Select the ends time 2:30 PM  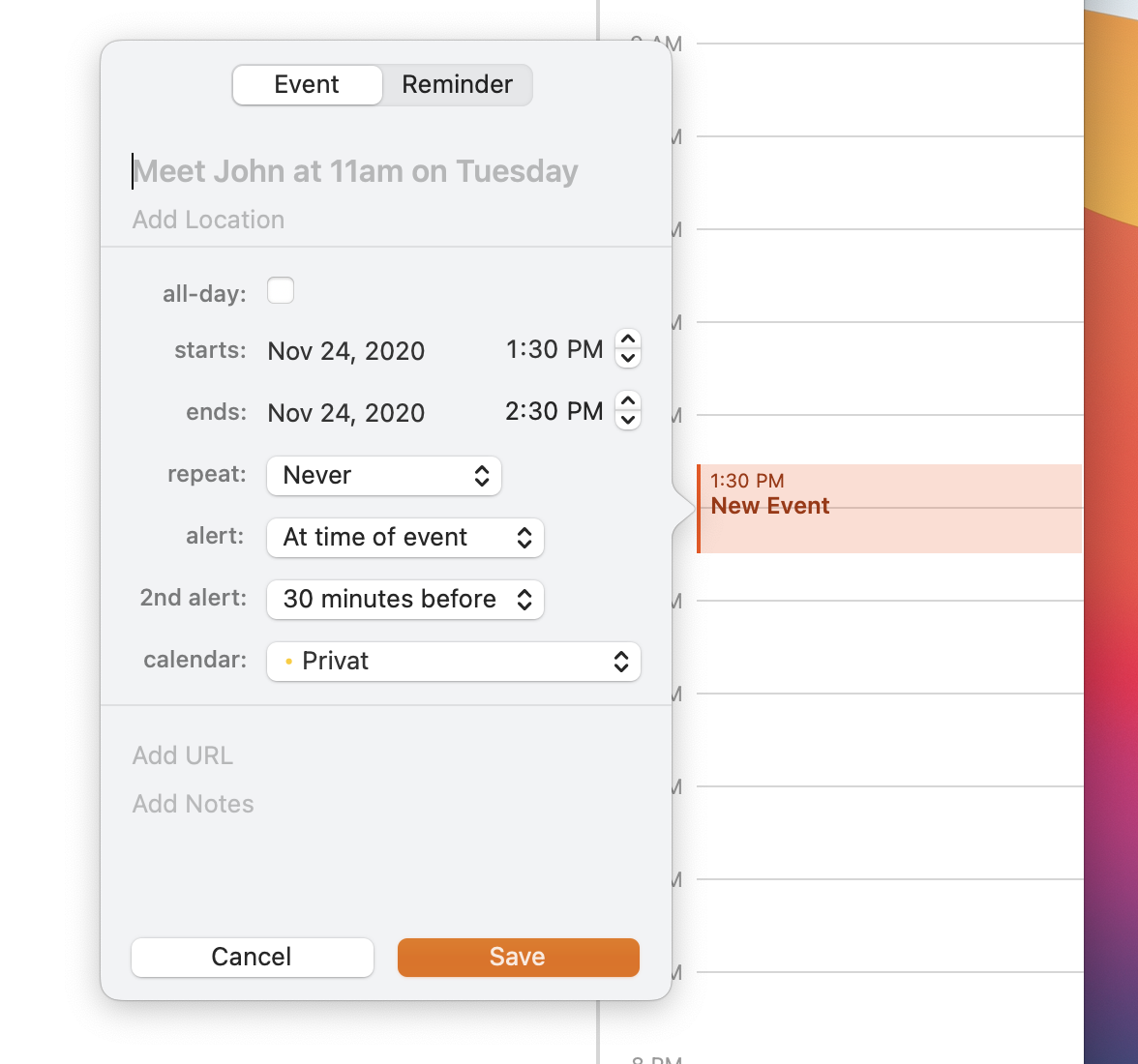(554, 412)
